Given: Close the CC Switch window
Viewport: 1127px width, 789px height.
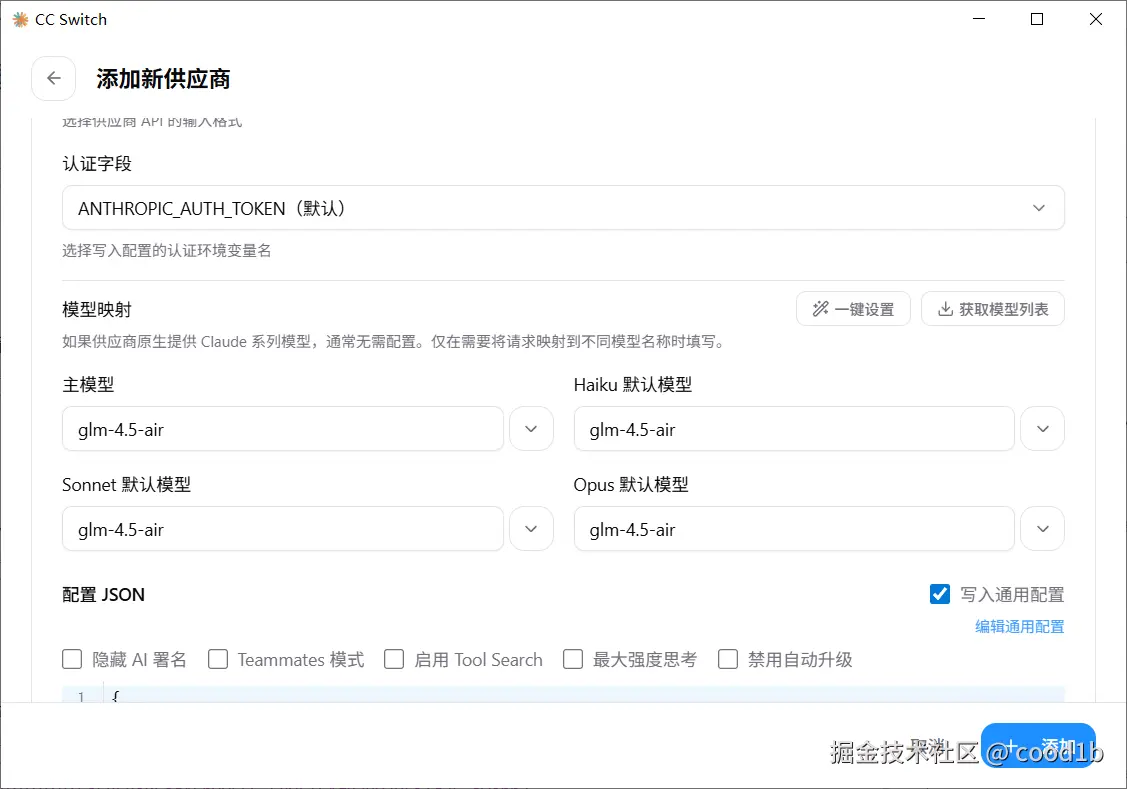Looking at the screenshot, I should pyautogui.click(x=1095, y=19).
